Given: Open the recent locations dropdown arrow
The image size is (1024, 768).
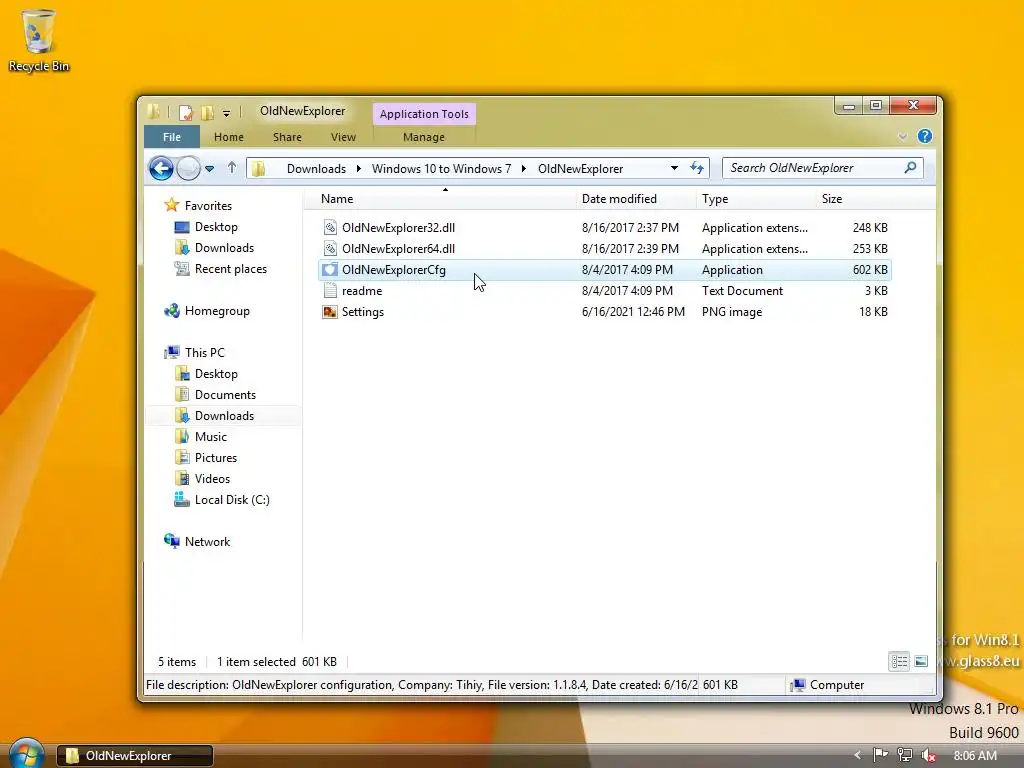Looking at the screenshot, I should point(210,168).
